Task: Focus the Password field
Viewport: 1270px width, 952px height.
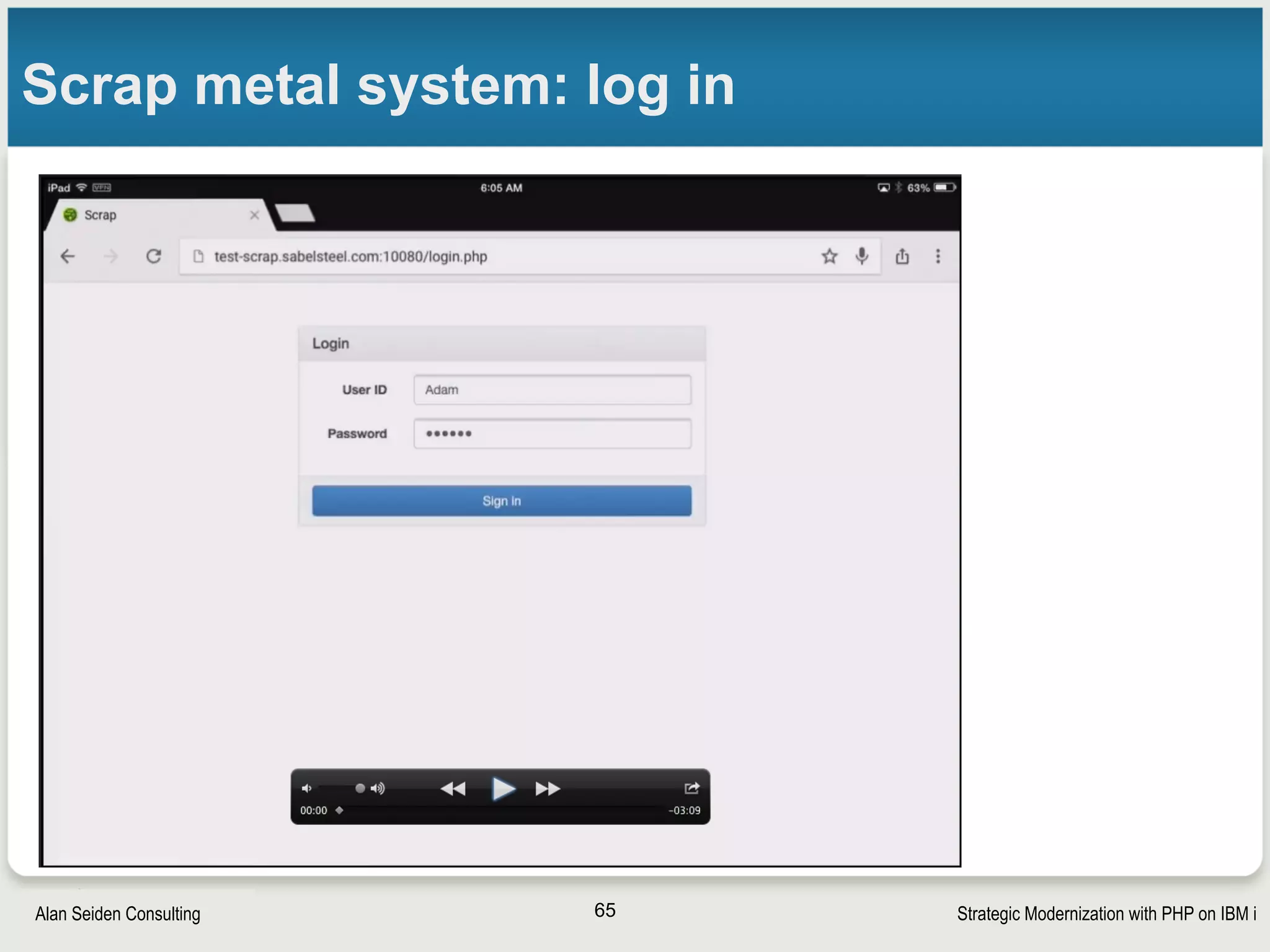Action: click(x=553, y=434)
